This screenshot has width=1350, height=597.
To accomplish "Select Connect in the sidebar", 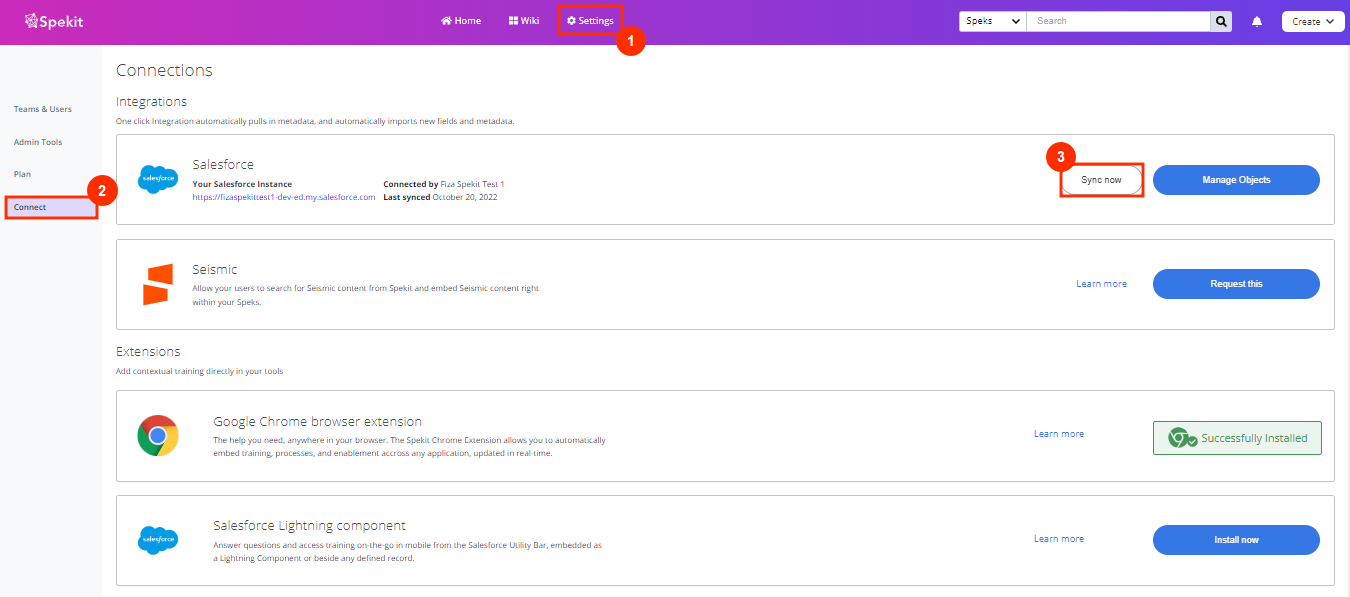I will pos(51,207).
